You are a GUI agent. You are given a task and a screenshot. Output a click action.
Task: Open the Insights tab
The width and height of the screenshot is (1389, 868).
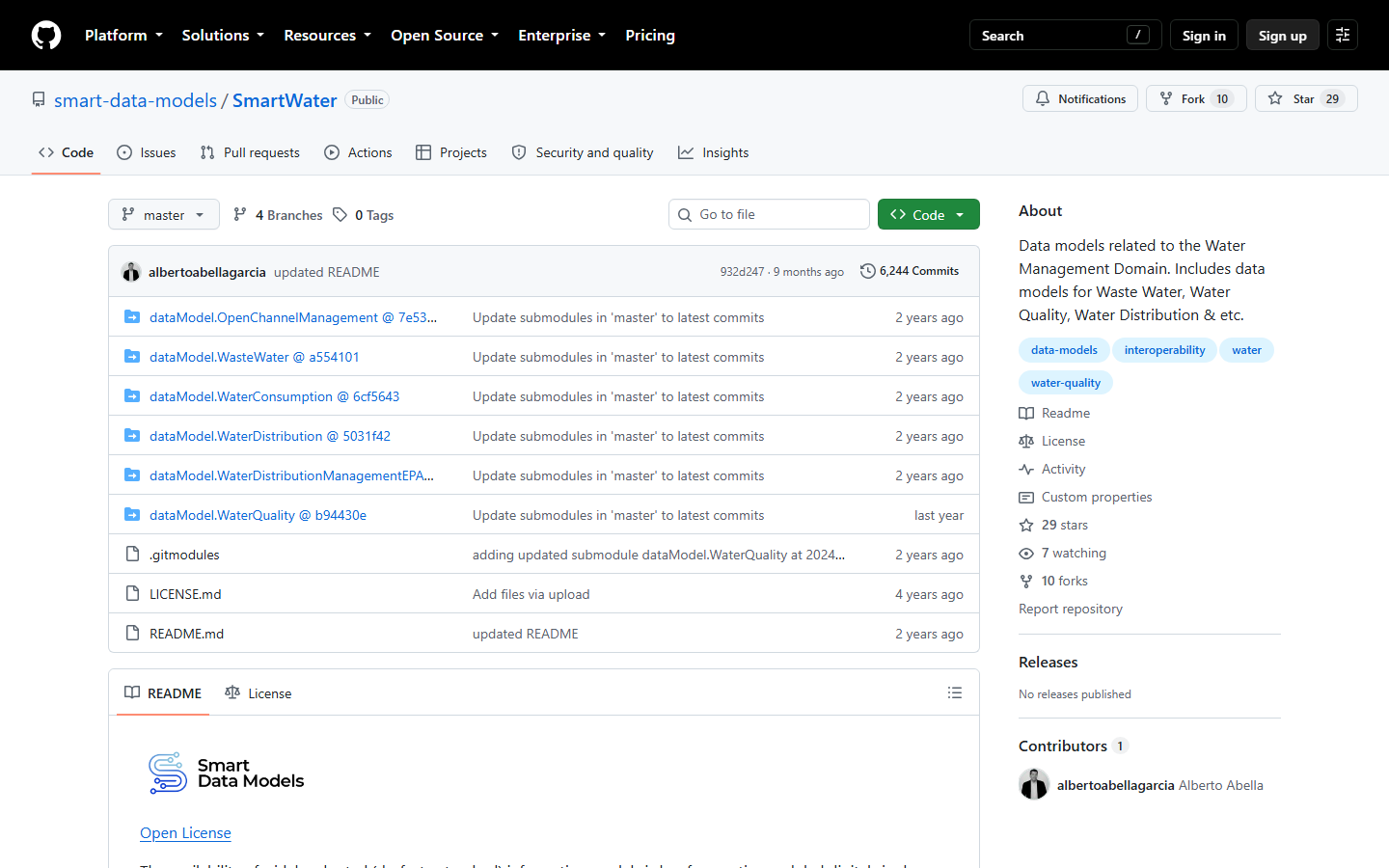714,152
